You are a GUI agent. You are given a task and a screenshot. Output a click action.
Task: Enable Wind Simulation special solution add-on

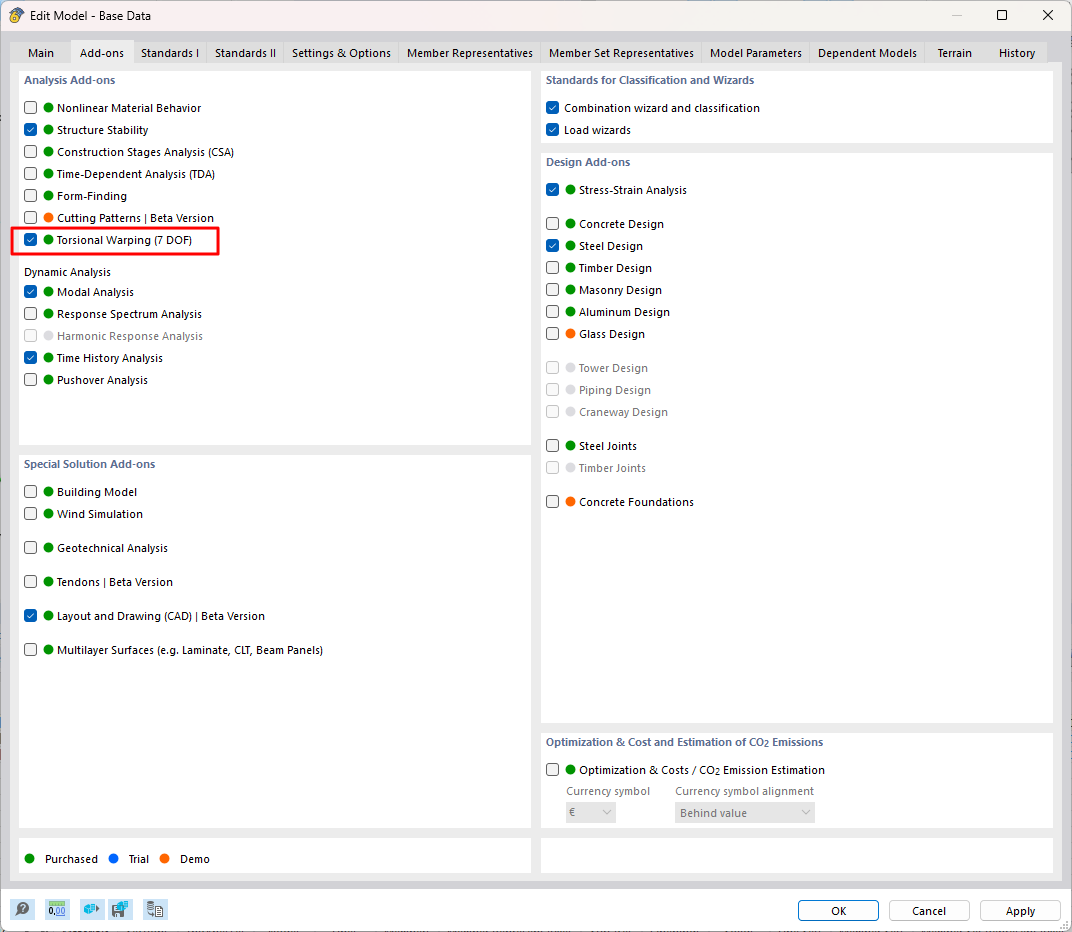coord(30,513)
